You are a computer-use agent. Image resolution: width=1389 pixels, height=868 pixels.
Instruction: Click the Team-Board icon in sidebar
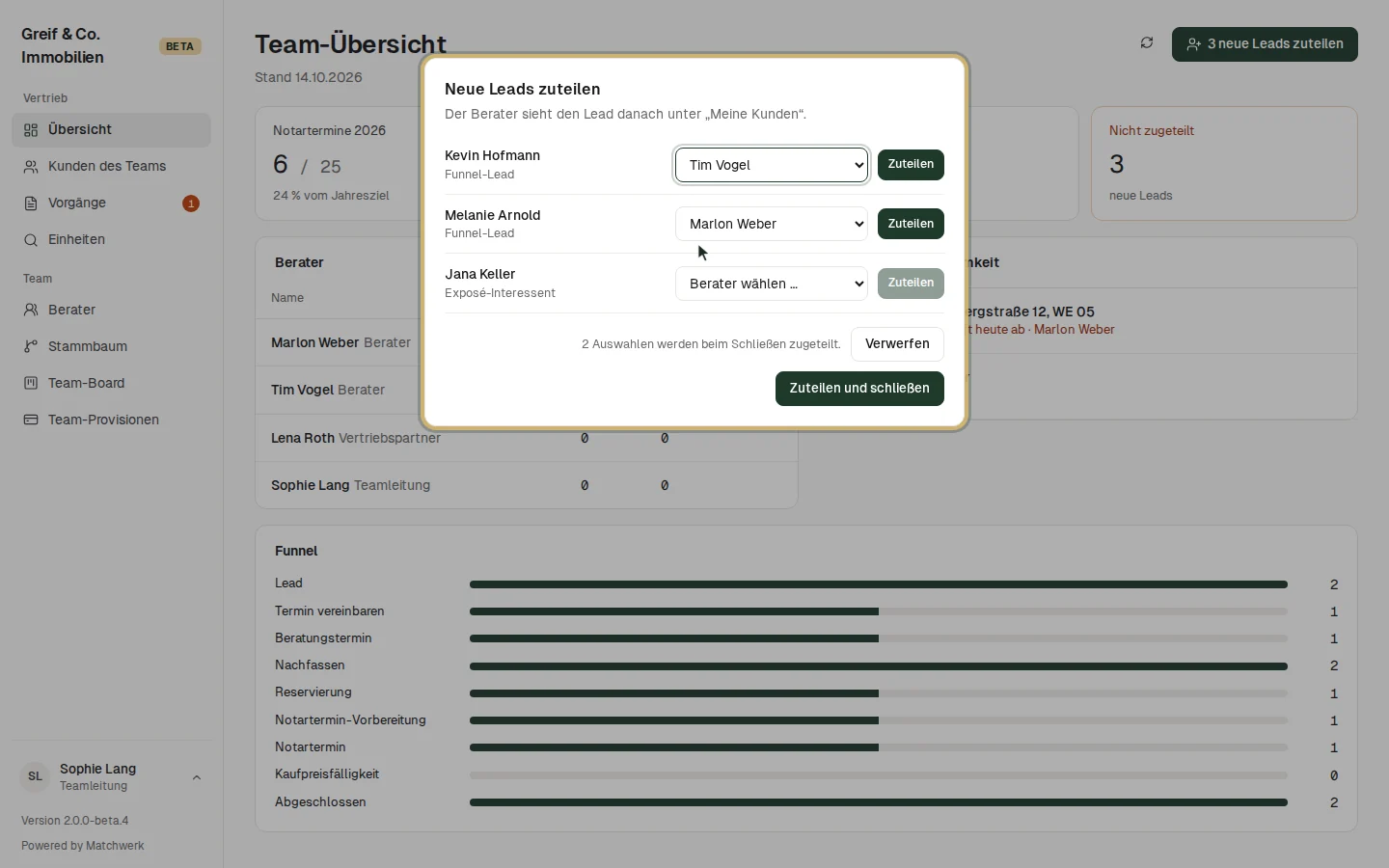click(x=31, y=384)
